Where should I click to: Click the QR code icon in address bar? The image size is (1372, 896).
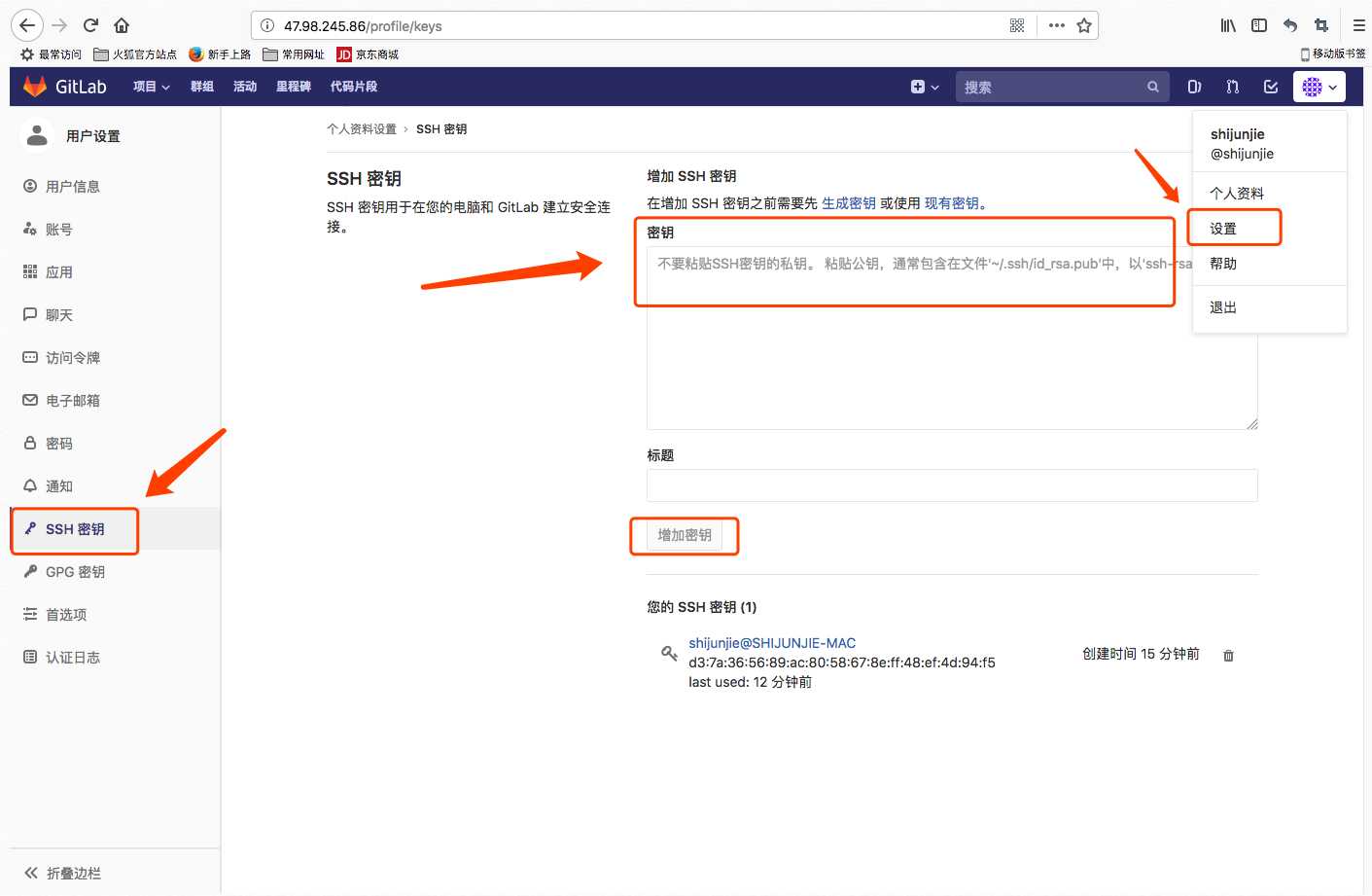(x=1017, y=25)
